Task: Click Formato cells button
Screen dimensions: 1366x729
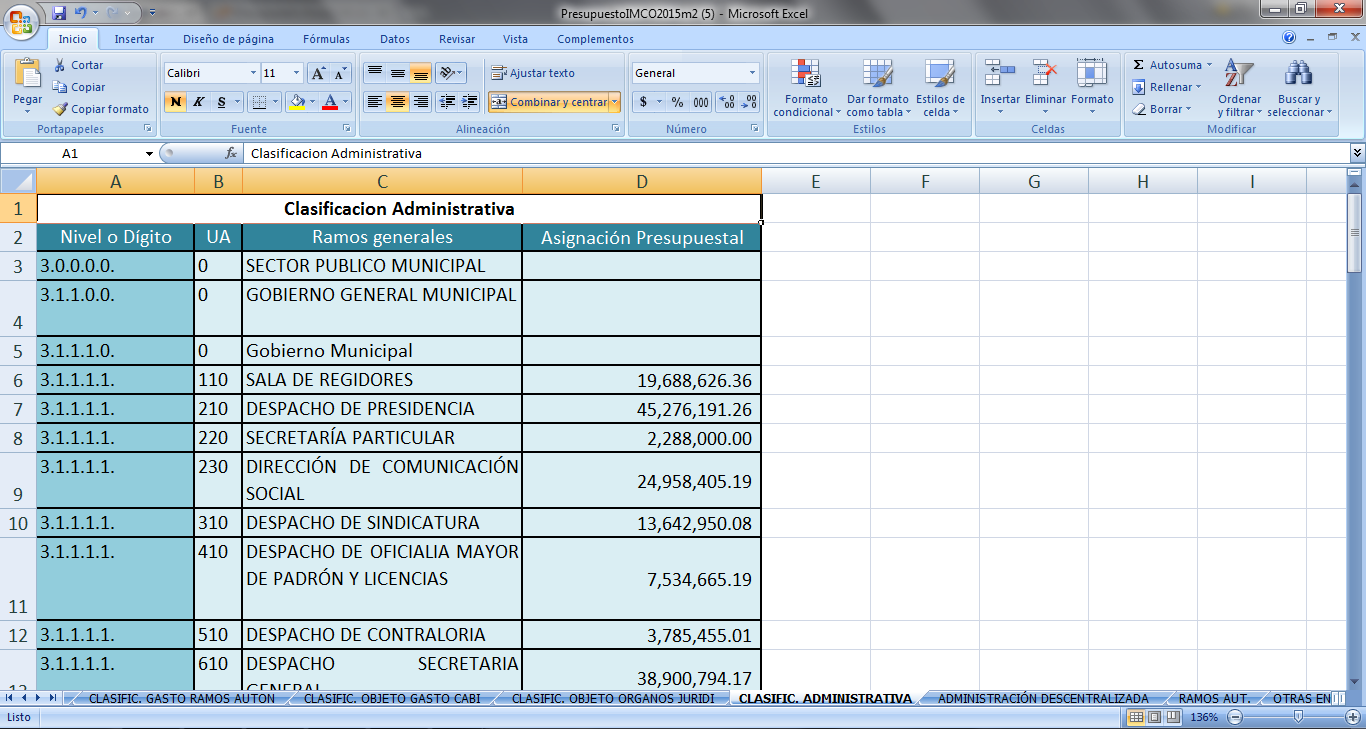Action: tap(1092, 88)
